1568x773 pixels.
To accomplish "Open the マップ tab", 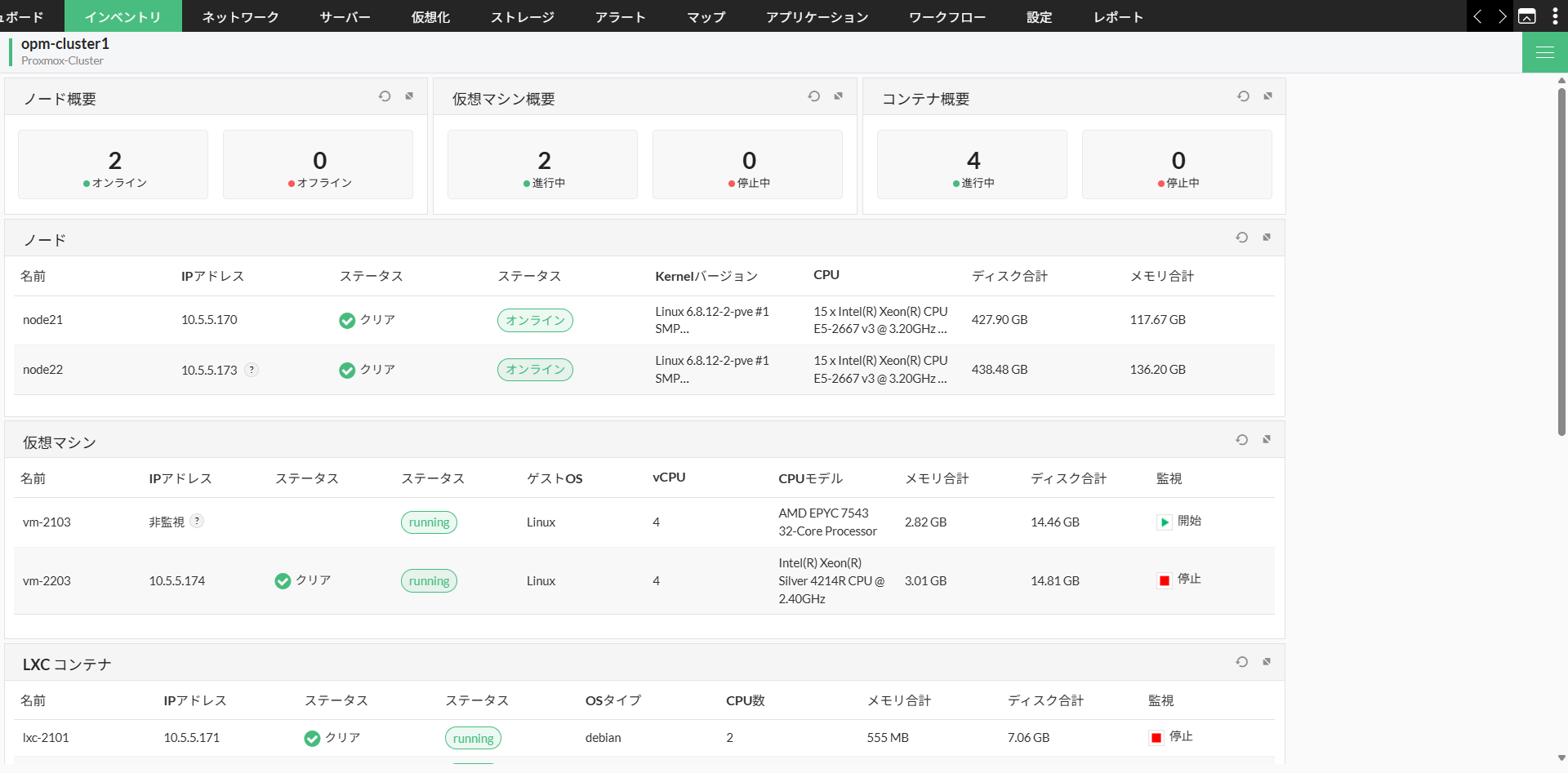I will click(x=706, y=16).
